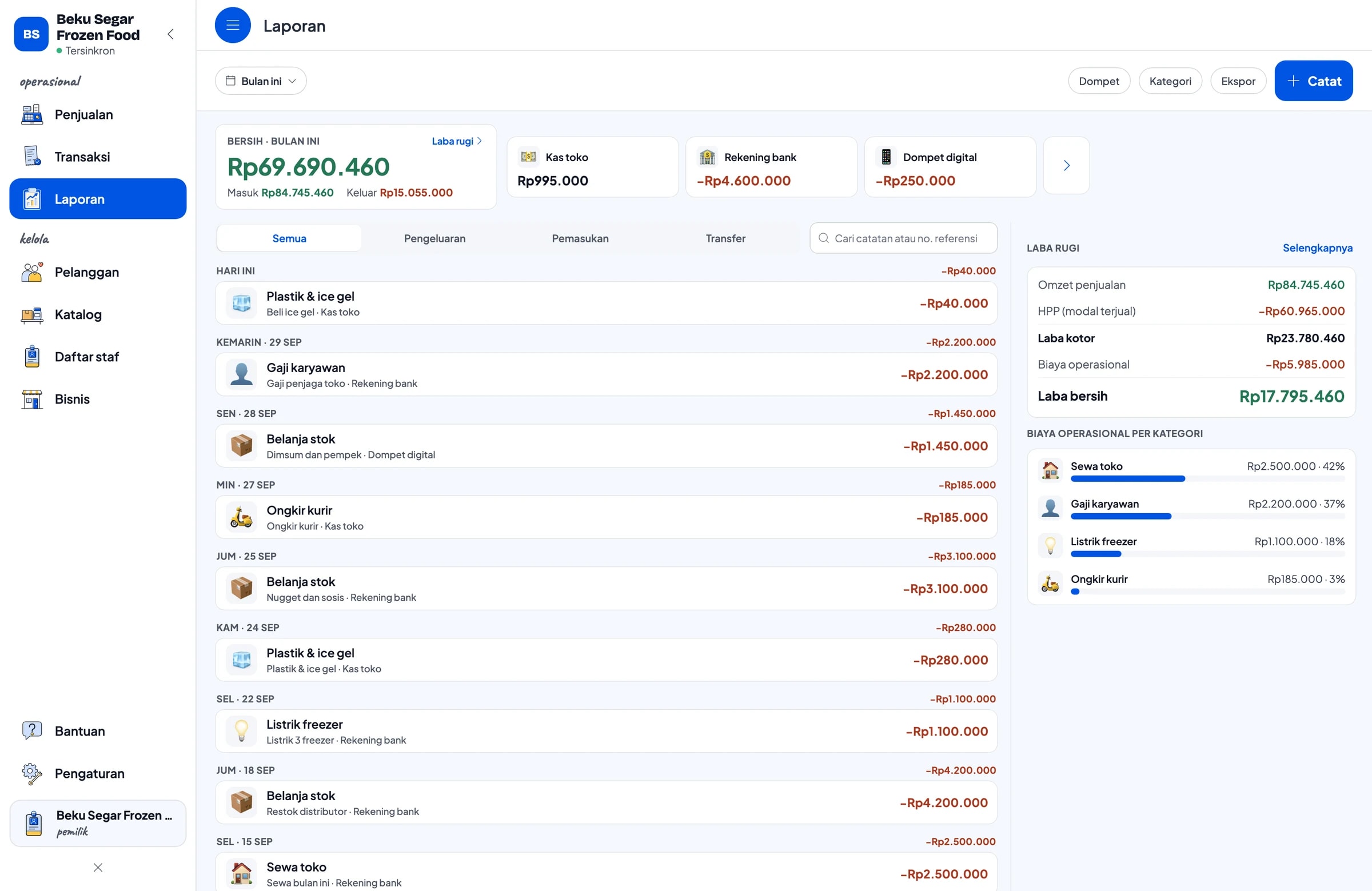Open the Ongkir kurir transaction of 27 Sep
The height and width of the screenshot is (891, 1372).
click(x=606, y=518)
